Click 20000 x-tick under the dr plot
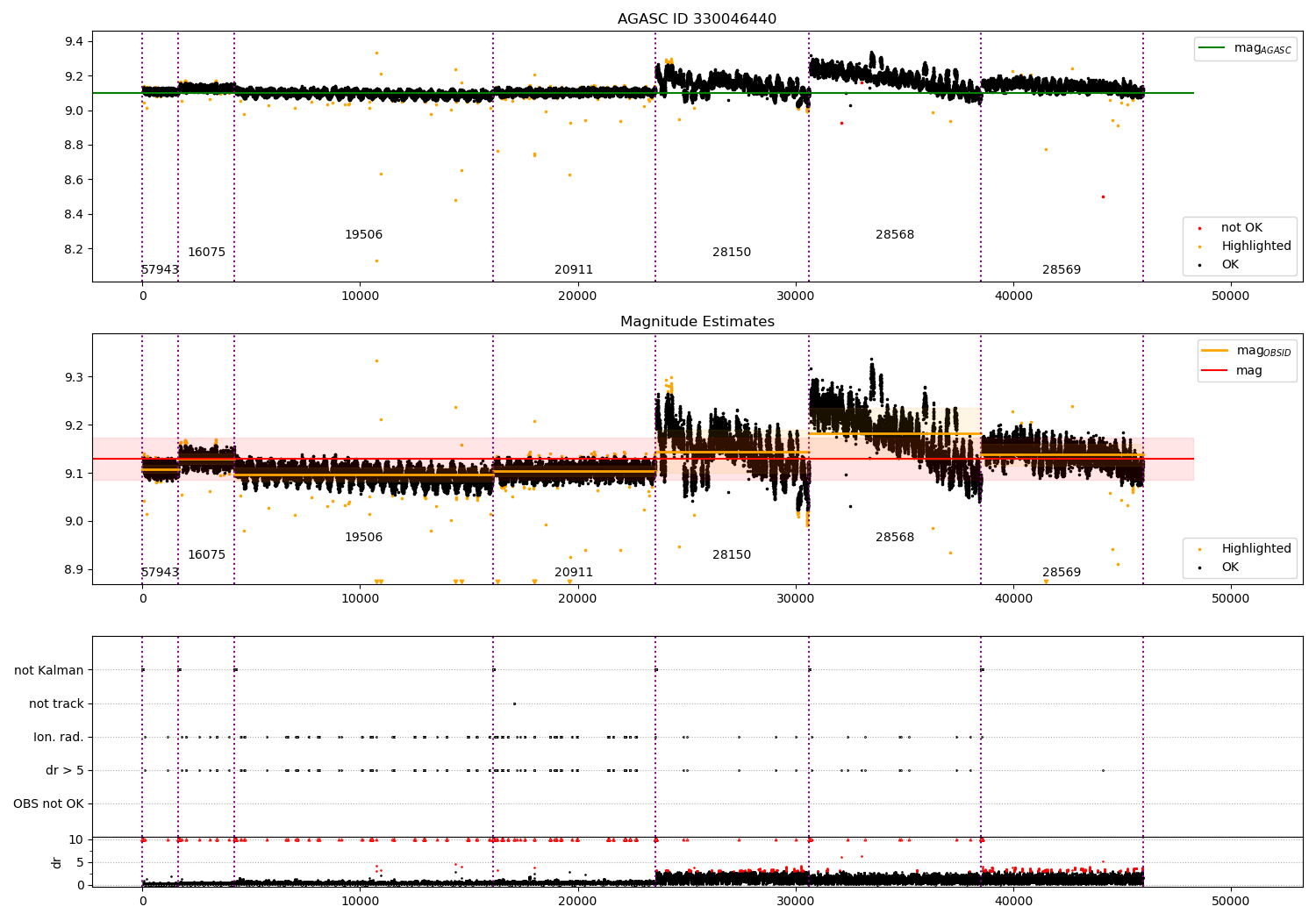This screenshot has width=1316, height=921. [x=577, y=901]
